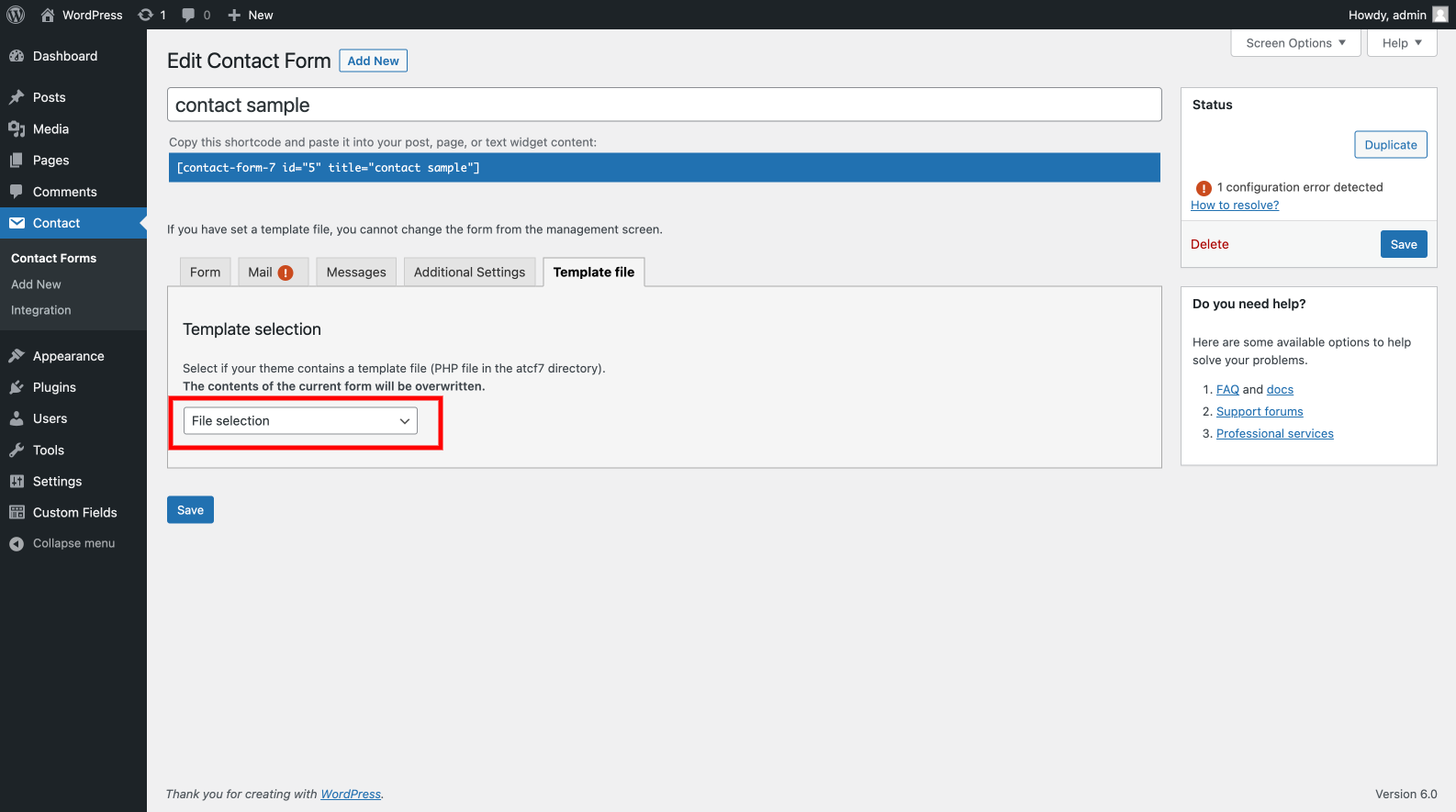Click the Posts pin icon
The width and height of the screenshot is (1456, 812).
point(17,97)
